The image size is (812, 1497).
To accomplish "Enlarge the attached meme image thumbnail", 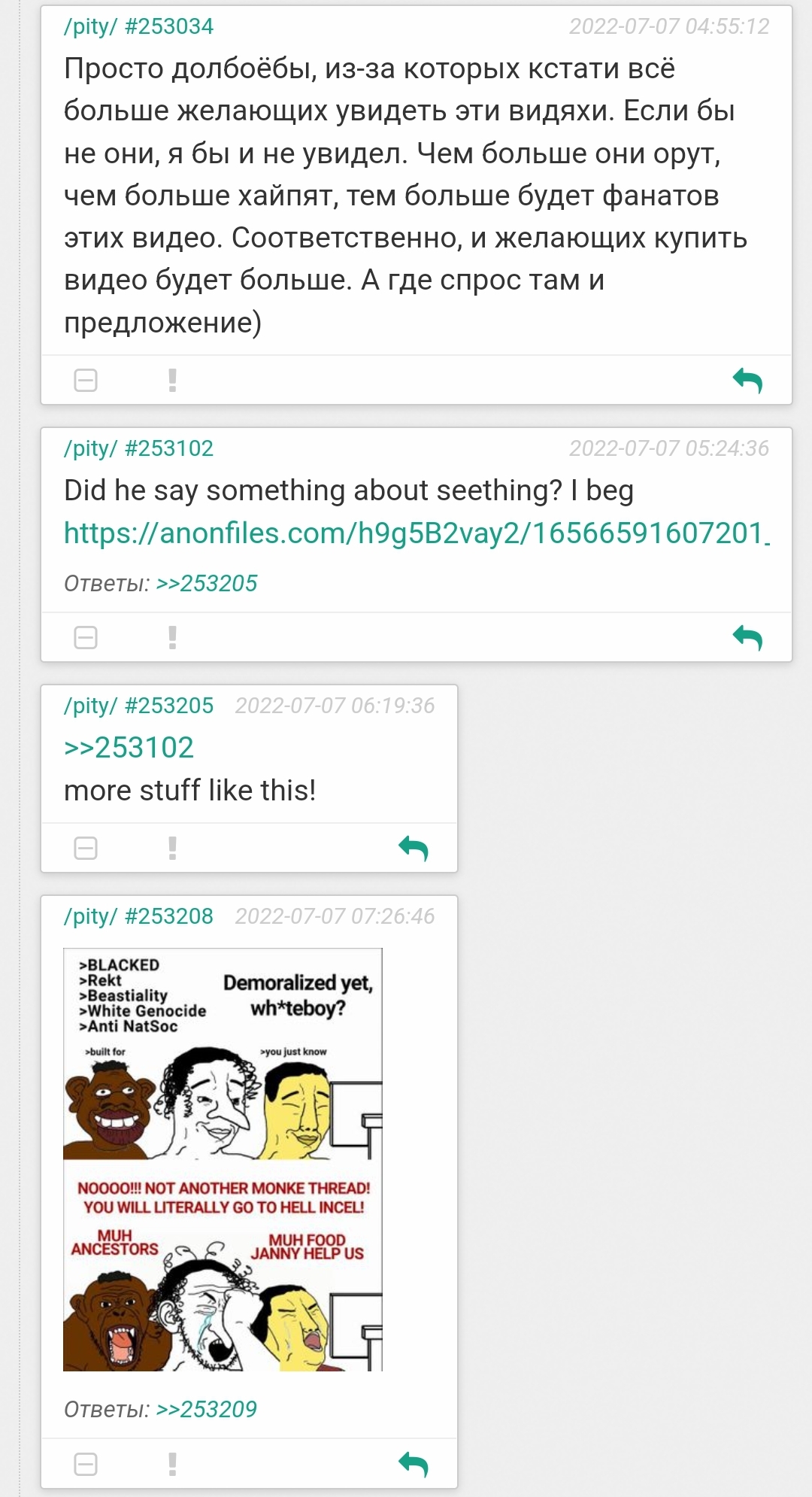I will click(x=223, y=1159).
